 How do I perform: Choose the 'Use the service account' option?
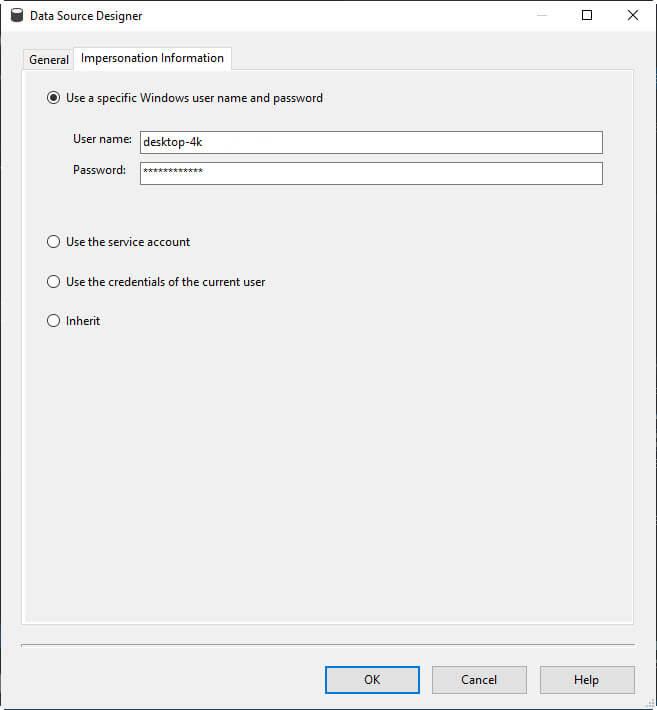(x=54, y=242)
